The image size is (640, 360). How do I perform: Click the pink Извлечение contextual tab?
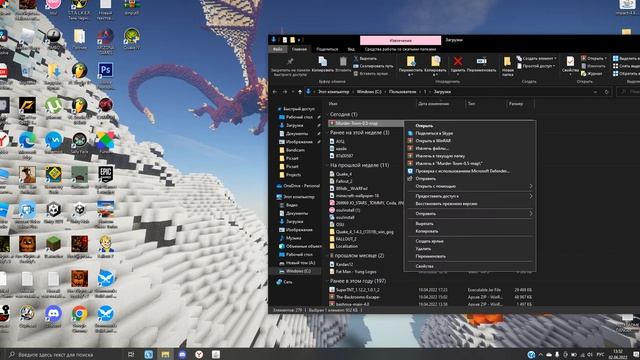[x=400, y=40]
